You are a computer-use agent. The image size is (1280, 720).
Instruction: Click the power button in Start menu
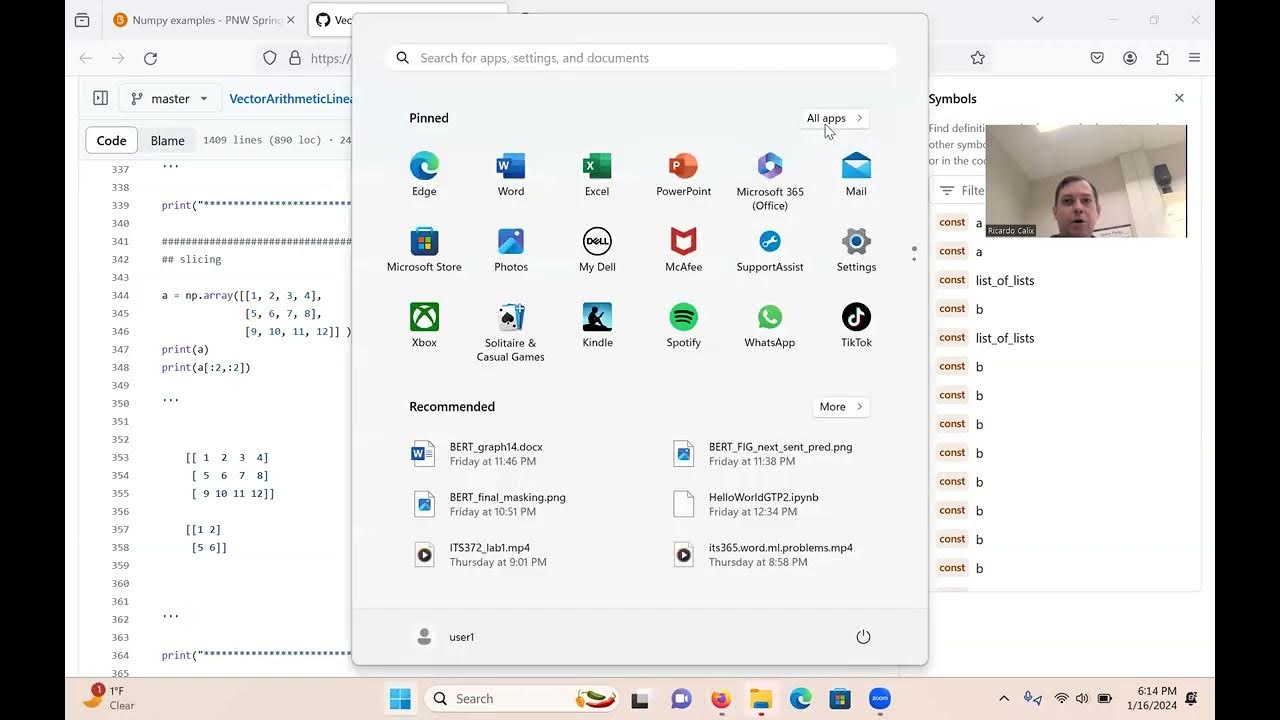pyautogui.click(x=863, y=637)
